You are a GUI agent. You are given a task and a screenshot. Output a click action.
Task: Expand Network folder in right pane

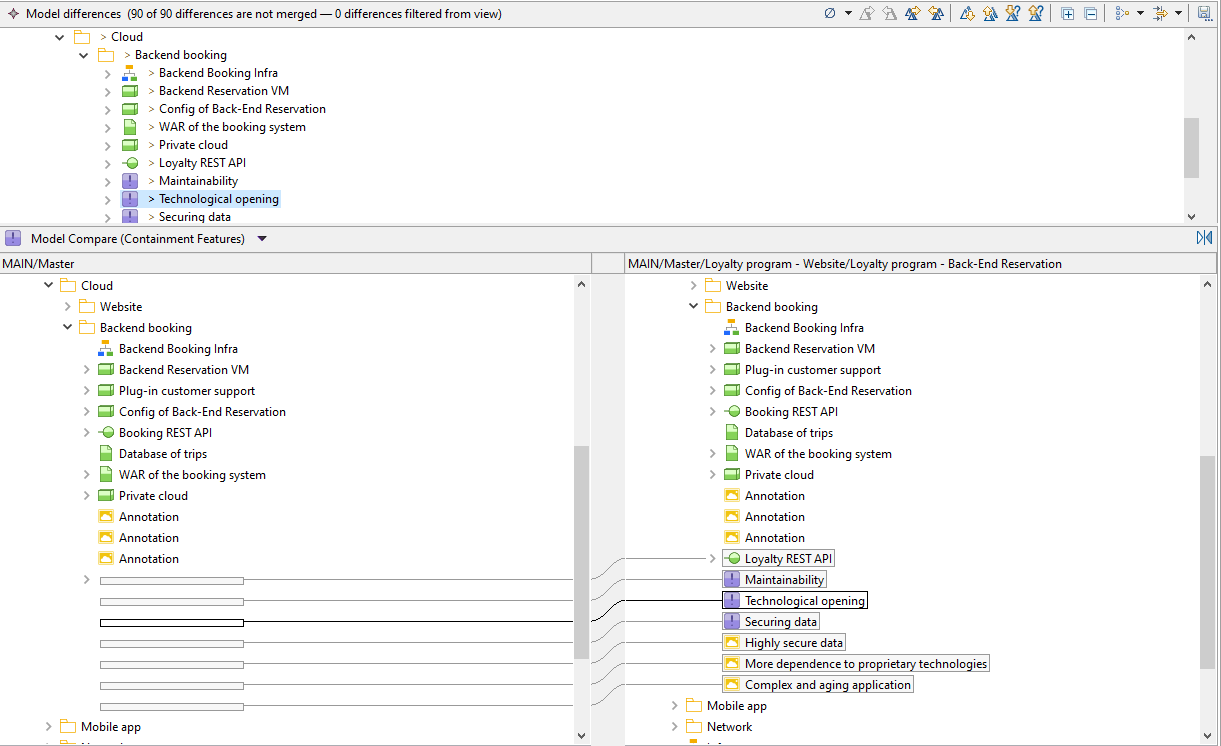coord(674,727)
